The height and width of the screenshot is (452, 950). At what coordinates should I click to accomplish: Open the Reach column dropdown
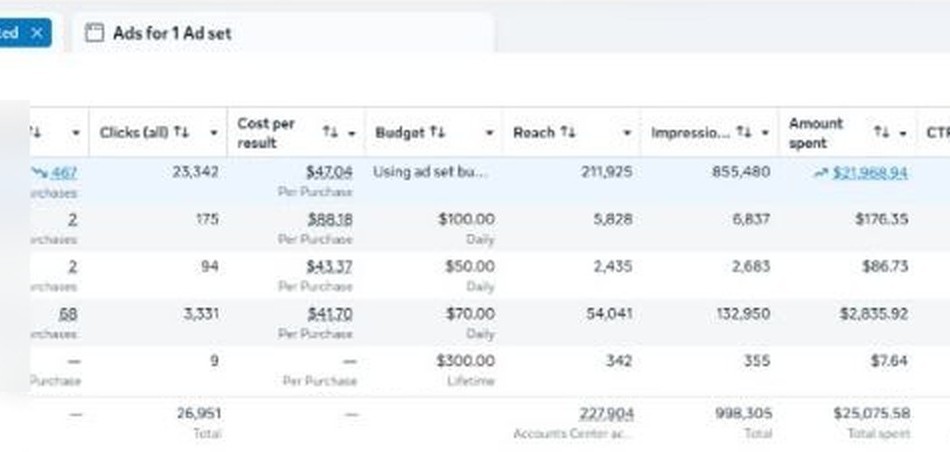pos(627,133)
